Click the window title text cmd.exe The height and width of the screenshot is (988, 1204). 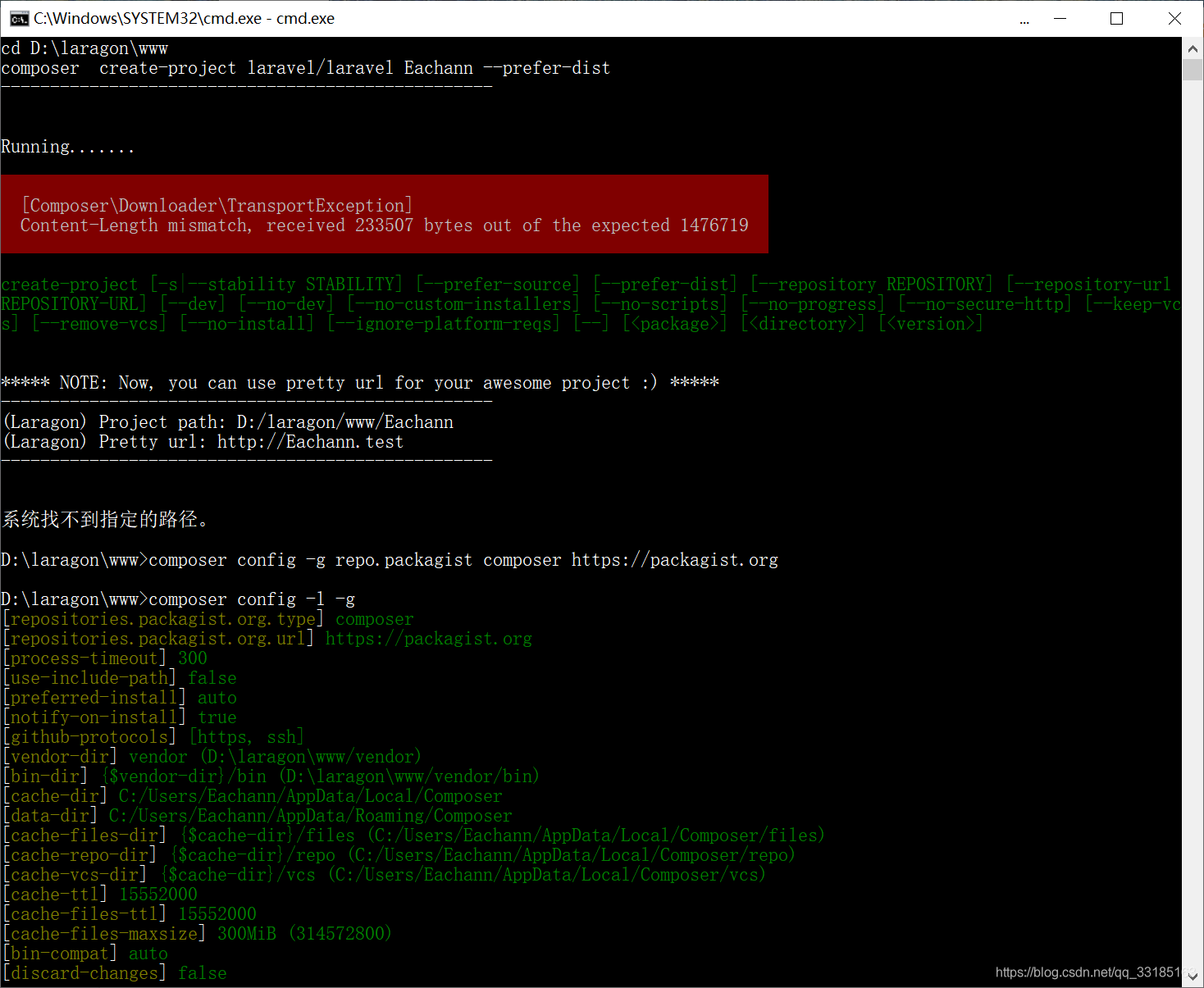(184, 18)
